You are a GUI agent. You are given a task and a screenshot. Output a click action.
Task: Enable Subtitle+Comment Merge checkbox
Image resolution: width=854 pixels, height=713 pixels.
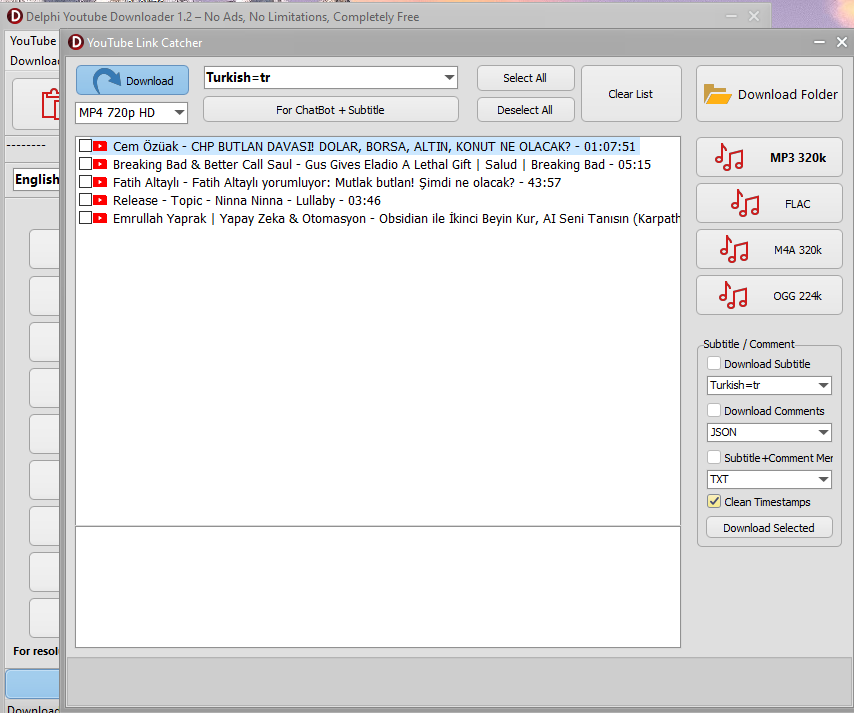pyautogui.click(x=714, y=458)
